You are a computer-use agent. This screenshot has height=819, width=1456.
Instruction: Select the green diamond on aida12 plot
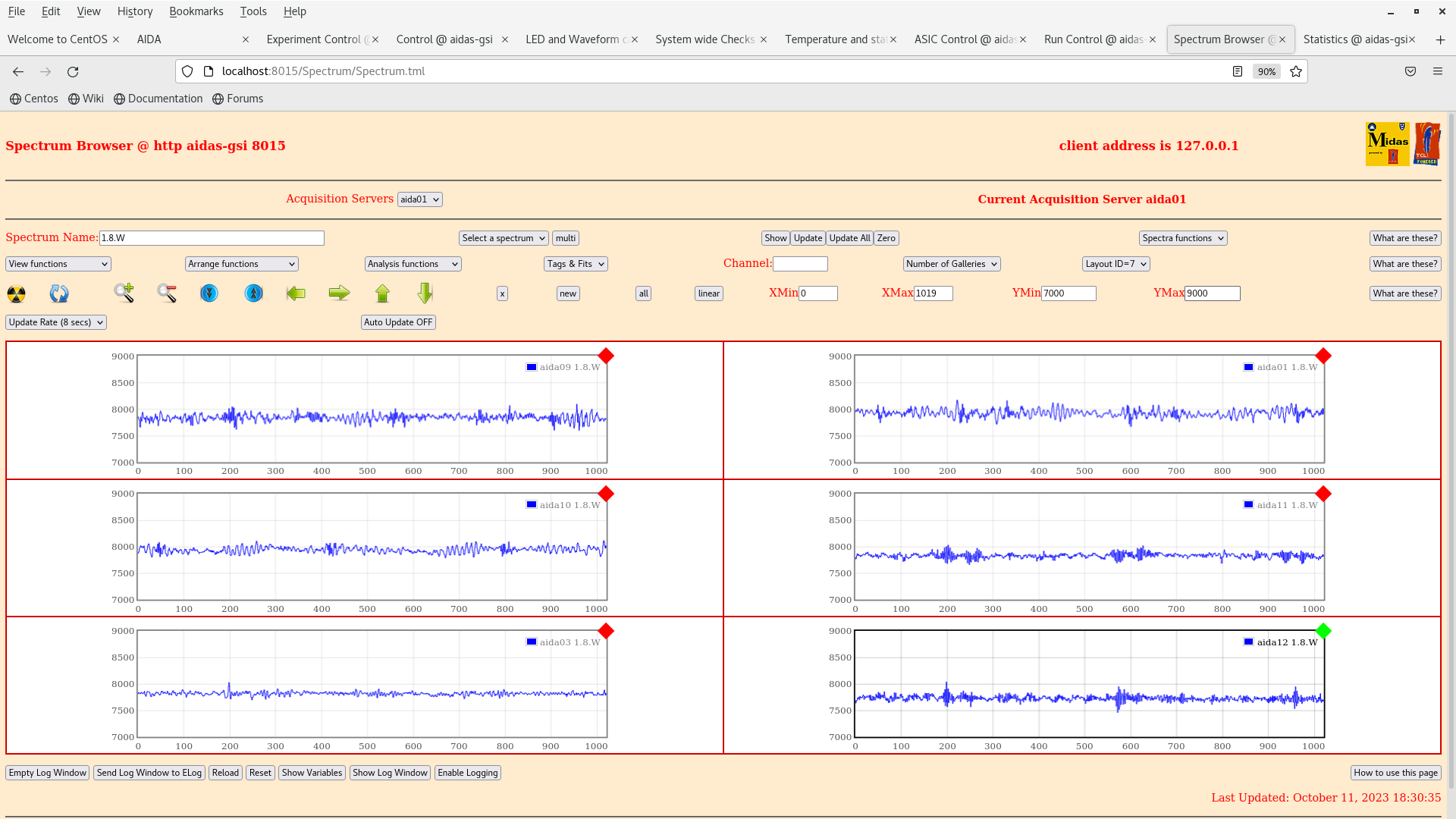click(x=1323, y=631)
